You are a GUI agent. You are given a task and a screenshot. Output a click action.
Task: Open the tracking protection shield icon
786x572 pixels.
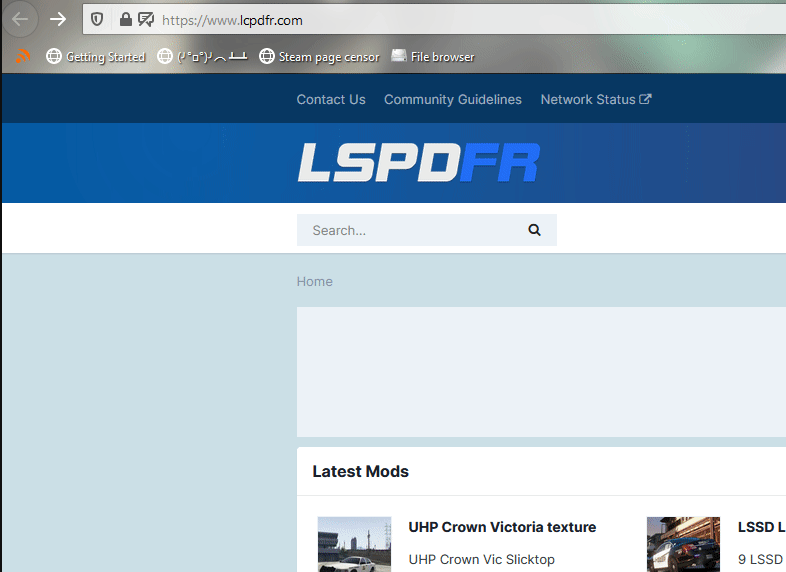[97, 20]
